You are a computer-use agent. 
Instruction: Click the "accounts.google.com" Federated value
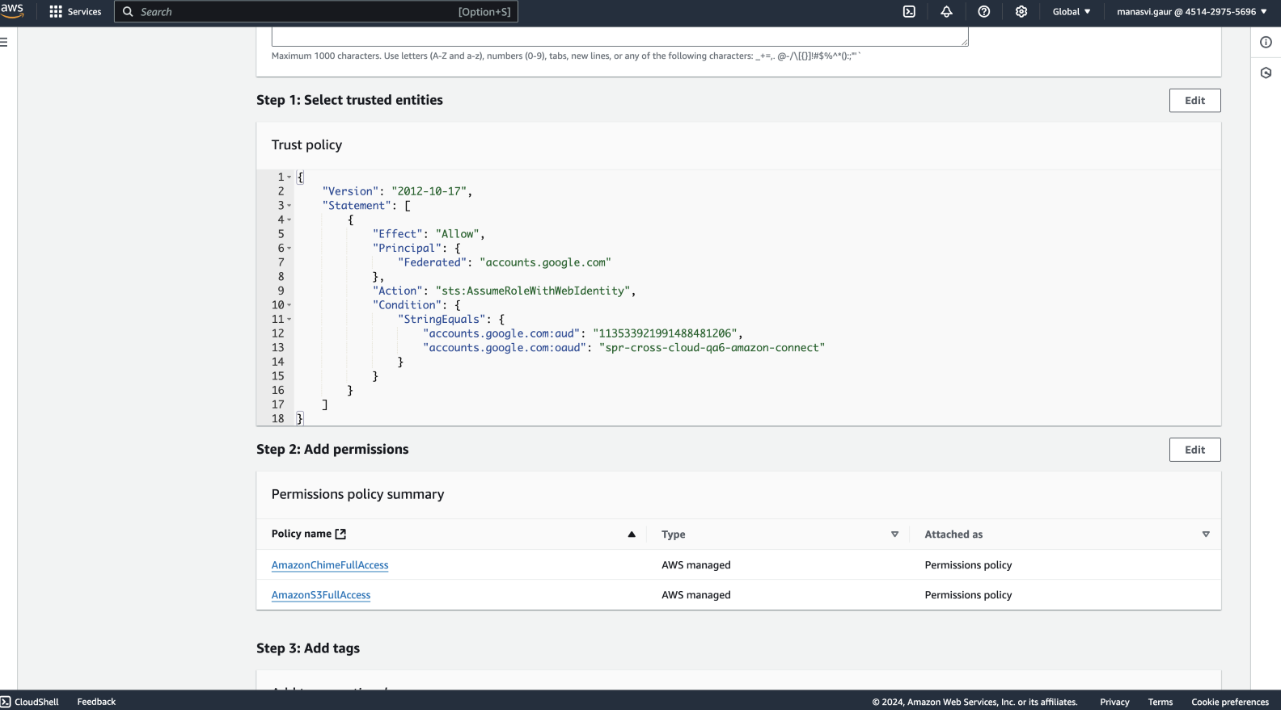click(545, 262)
